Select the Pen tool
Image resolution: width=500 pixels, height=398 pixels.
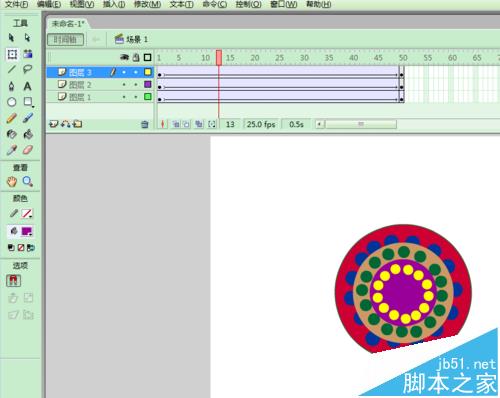(12, 86)
